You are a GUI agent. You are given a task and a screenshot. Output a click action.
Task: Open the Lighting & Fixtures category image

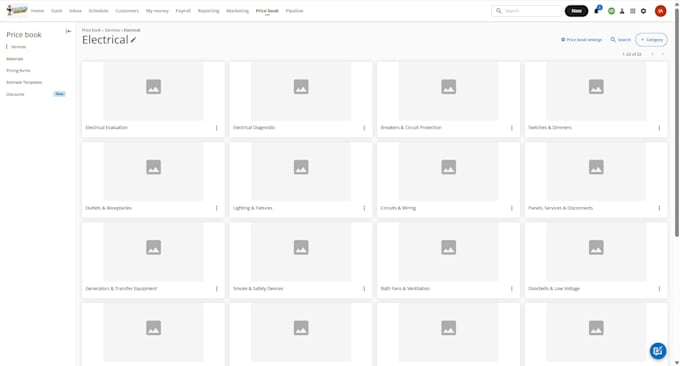point(301,171)
